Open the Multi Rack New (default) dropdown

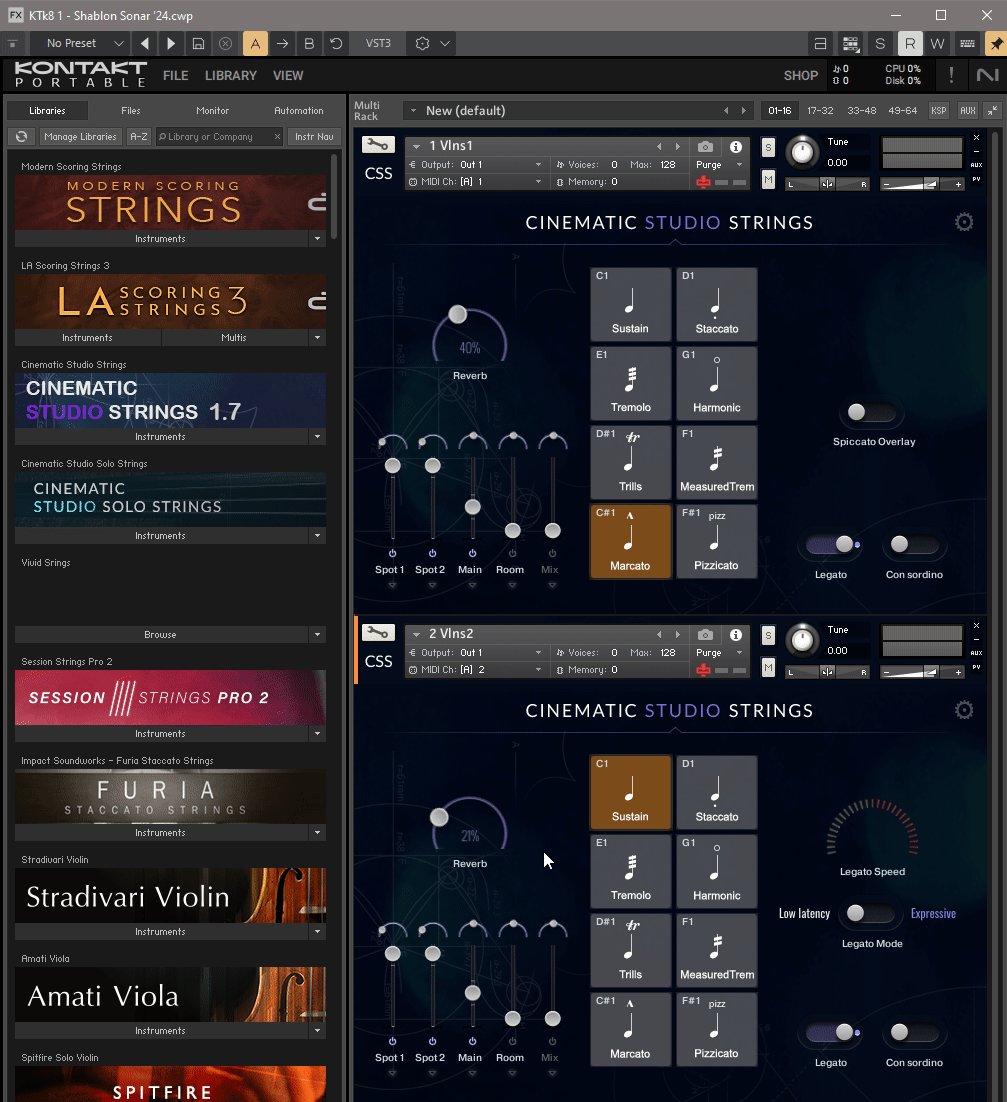[413, 111]
